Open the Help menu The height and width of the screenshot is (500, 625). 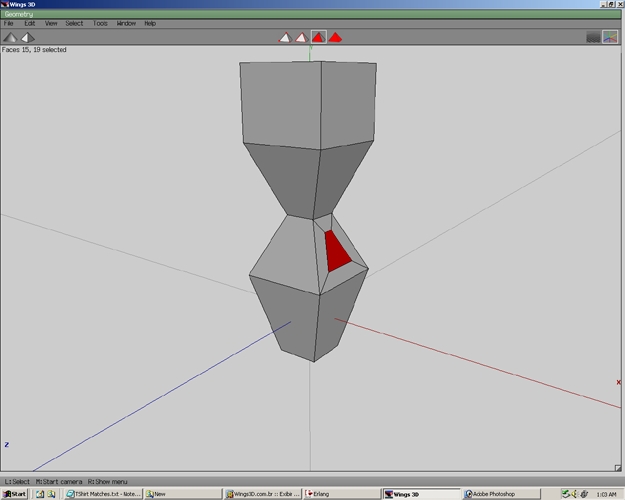click(x=150, y=24)
